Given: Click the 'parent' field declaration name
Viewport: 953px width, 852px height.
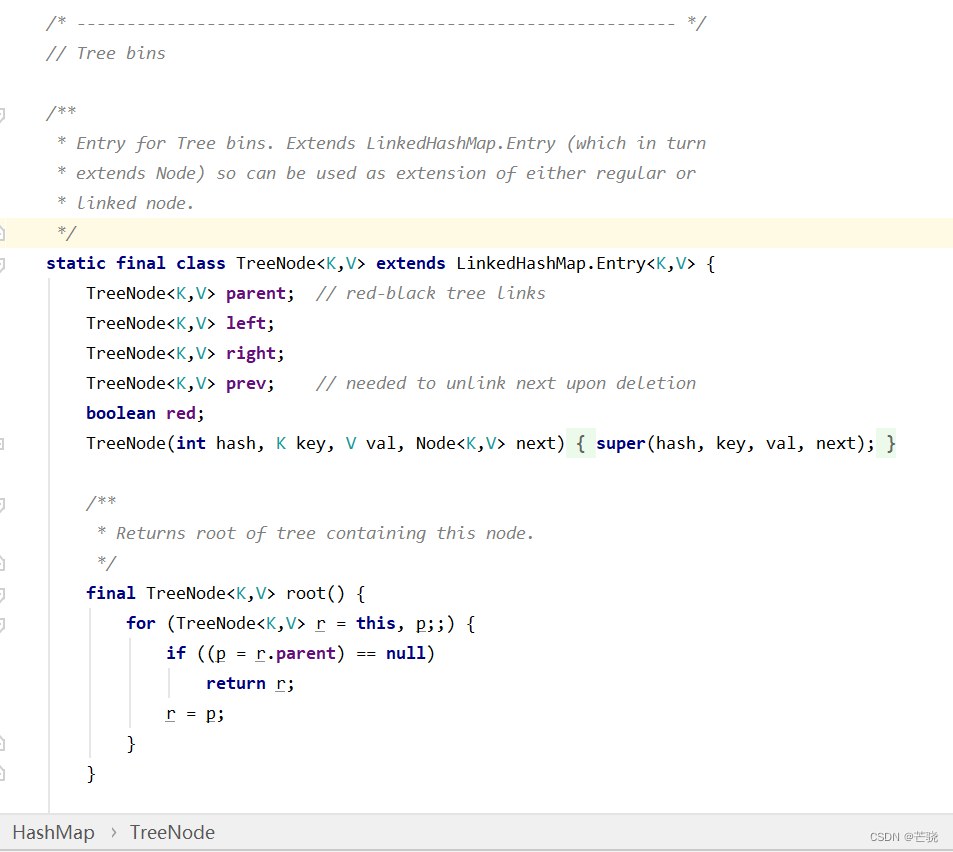Looking at the screenshot, I should [256, 294].
